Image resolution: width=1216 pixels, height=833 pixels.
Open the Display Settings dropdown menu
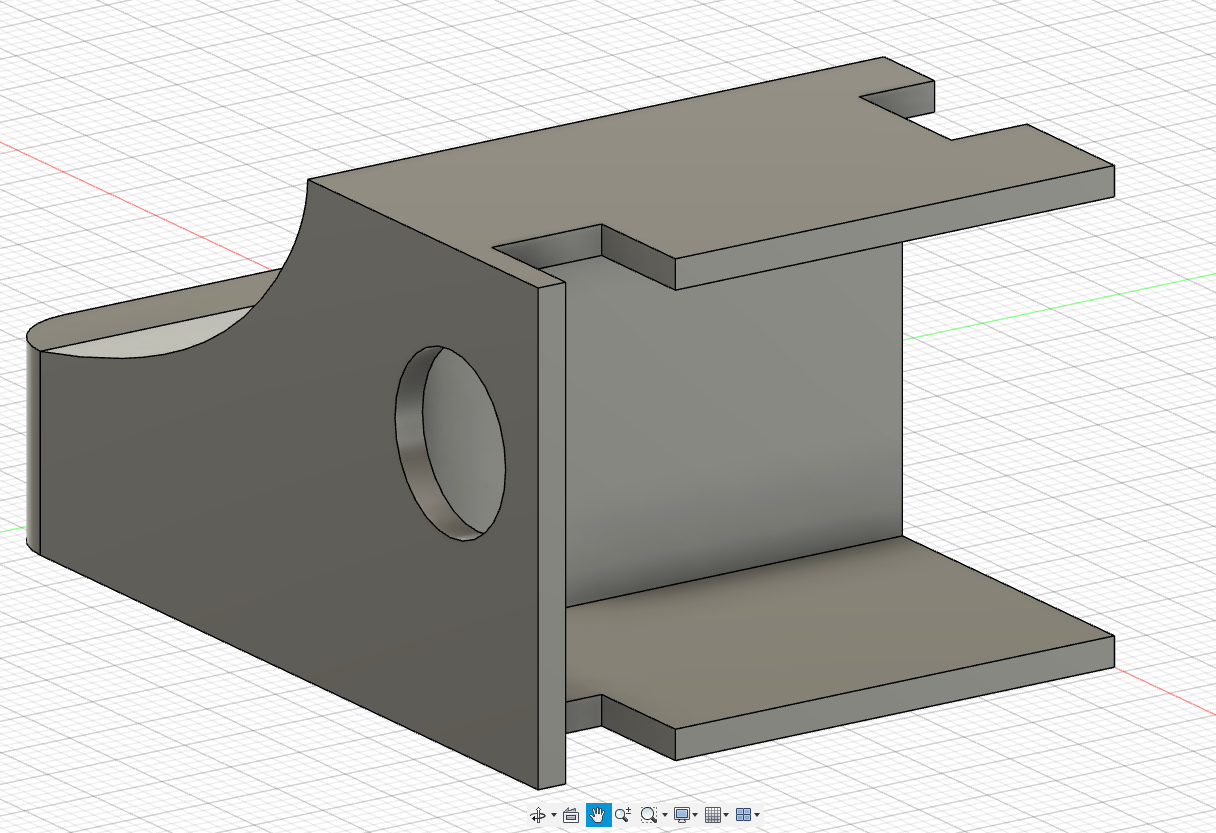tap(695, 814)
